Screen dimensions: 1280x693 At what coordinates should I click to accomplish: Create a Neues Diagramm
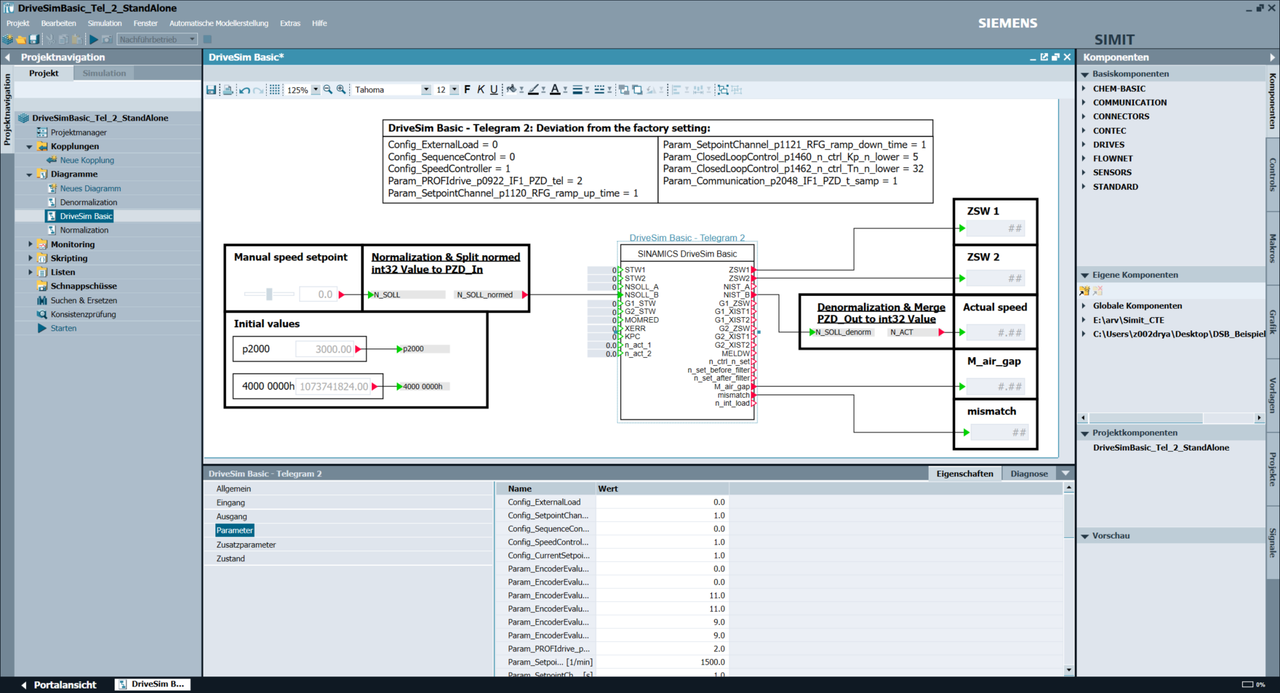coord(90,188)
